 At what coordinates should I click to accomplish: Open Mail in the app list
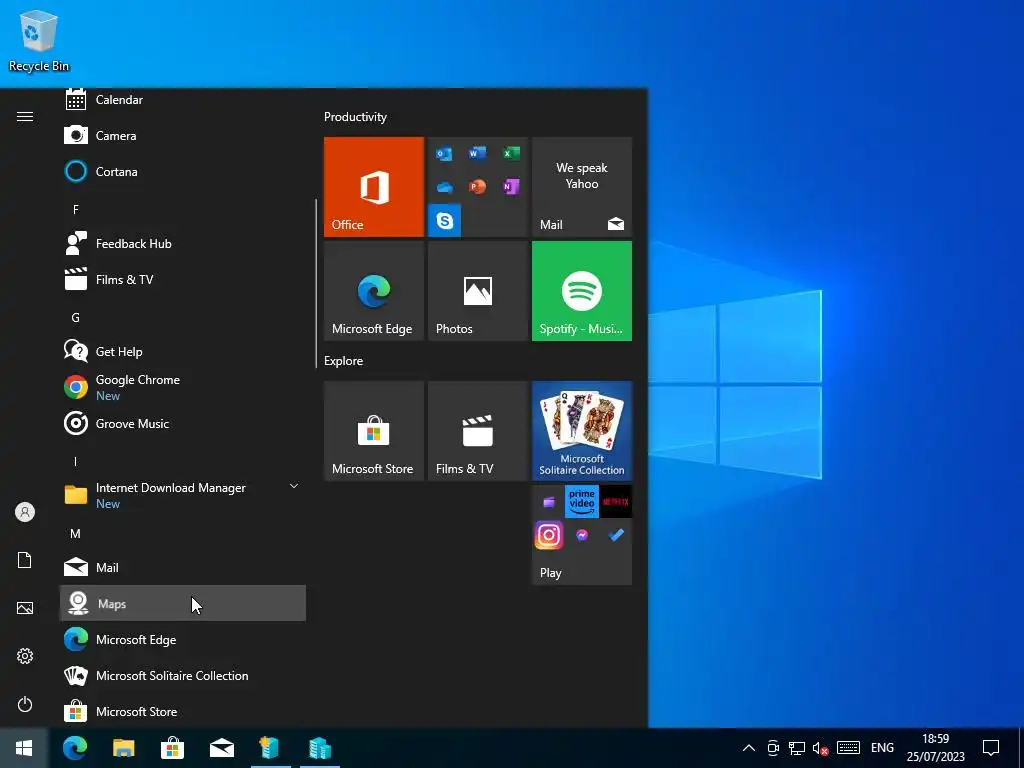click(183, 568)
